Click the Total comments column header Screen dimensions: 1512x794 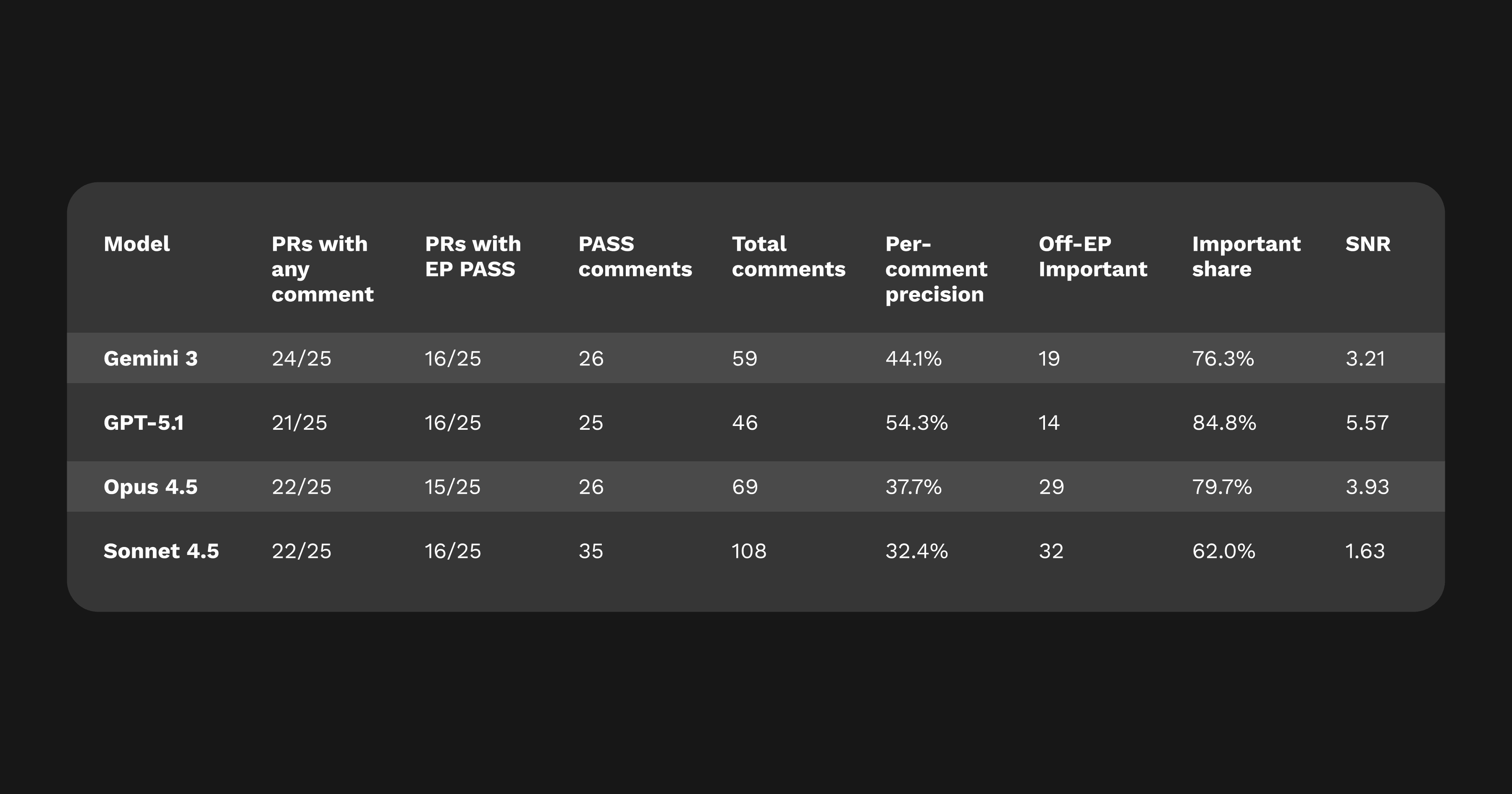(x=788, y=257)
